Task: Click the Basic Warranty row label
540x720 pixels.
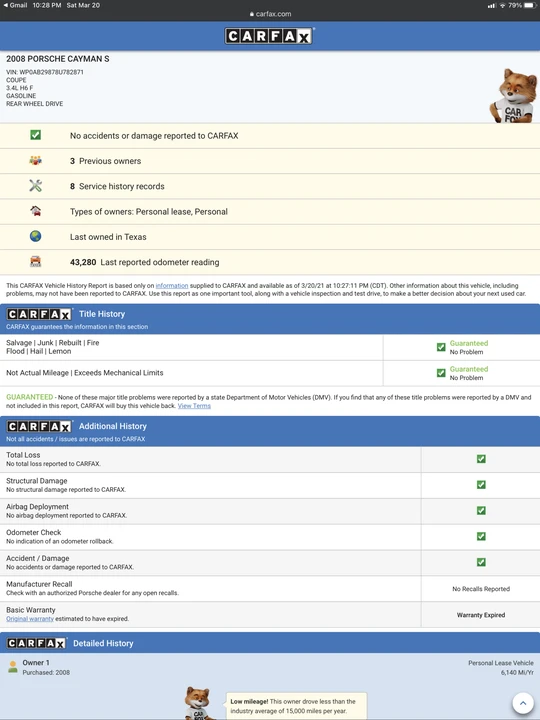Action: tap(31, 610)
